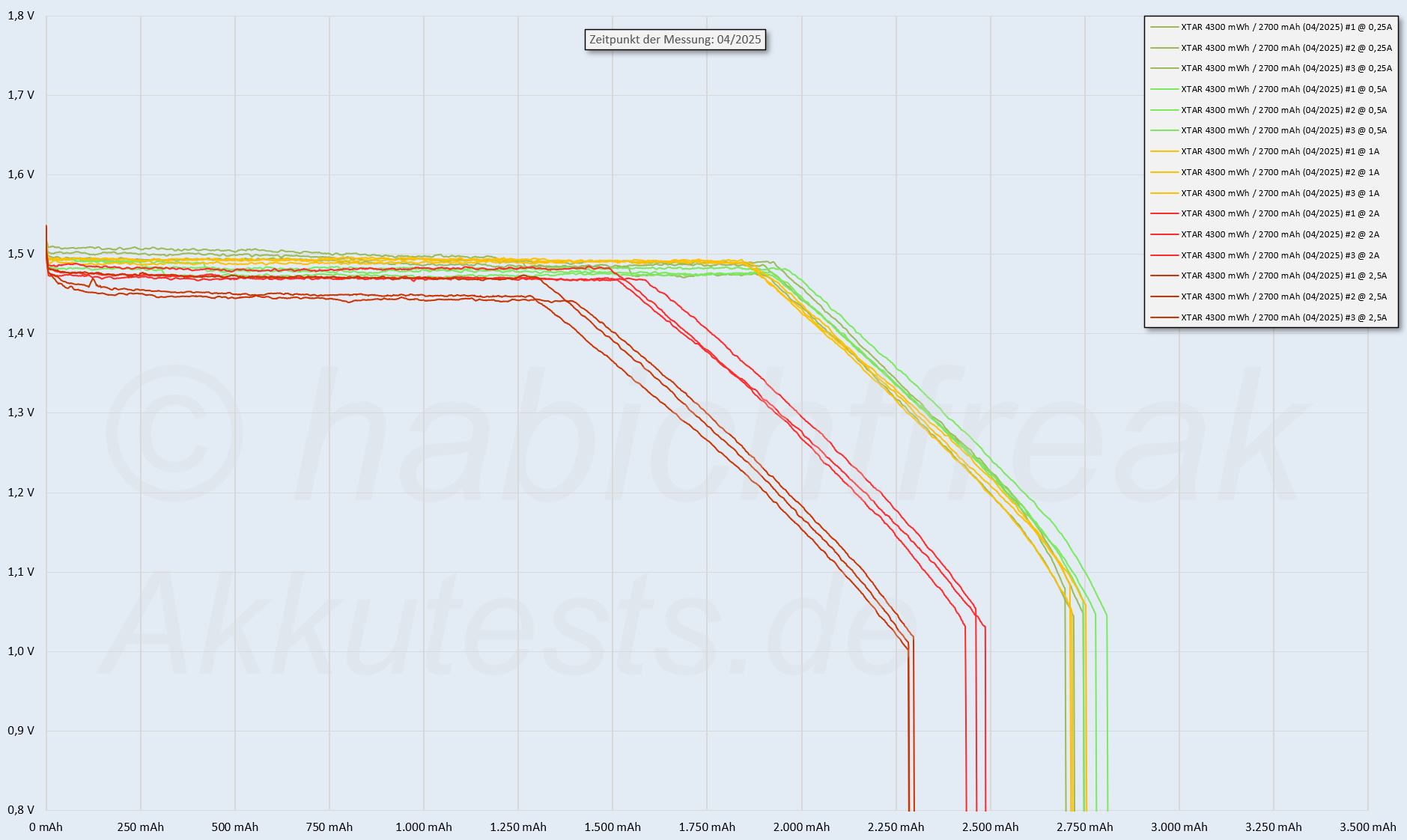This screenshot has width=1407, height=840.
Task: Click the 3.000 mAh x-axis label
Action: 1179,827
